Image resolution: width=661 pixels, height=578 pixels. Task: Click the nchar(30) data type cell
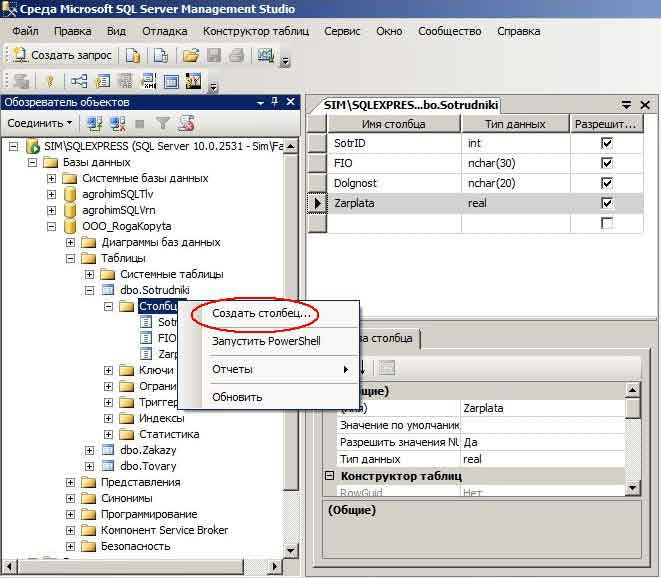coord(516,163)
